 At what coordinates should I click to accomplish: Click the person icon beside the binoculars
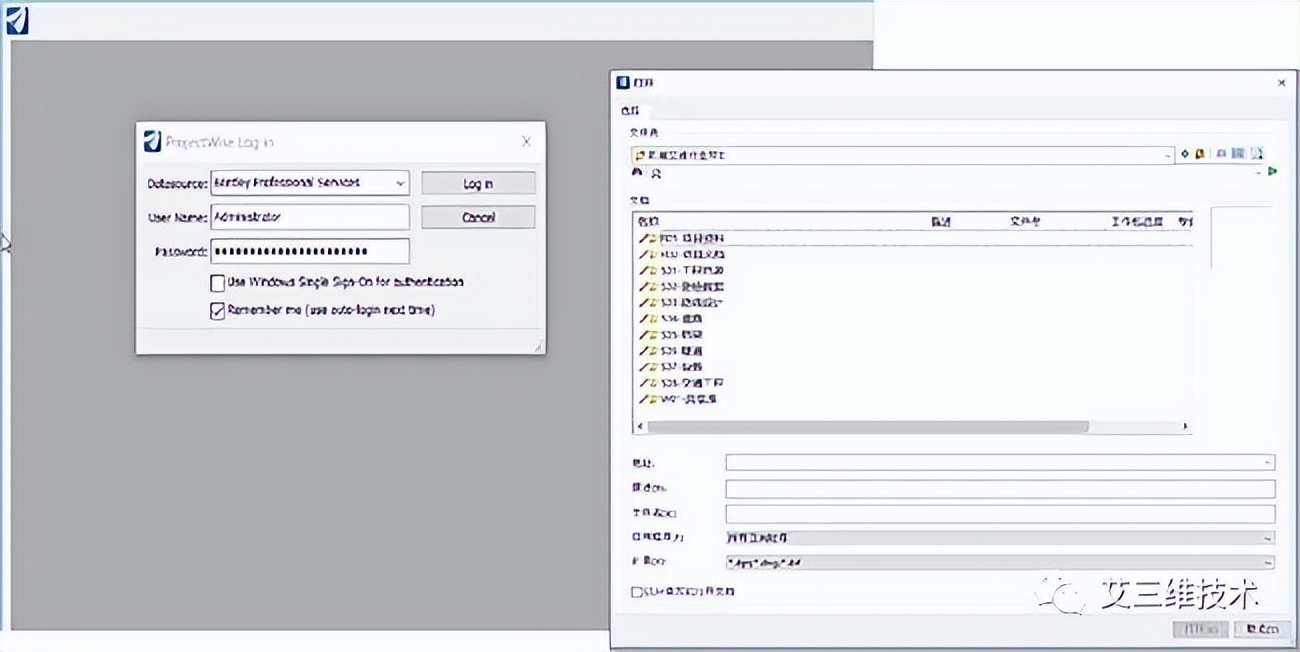(656, 173)
